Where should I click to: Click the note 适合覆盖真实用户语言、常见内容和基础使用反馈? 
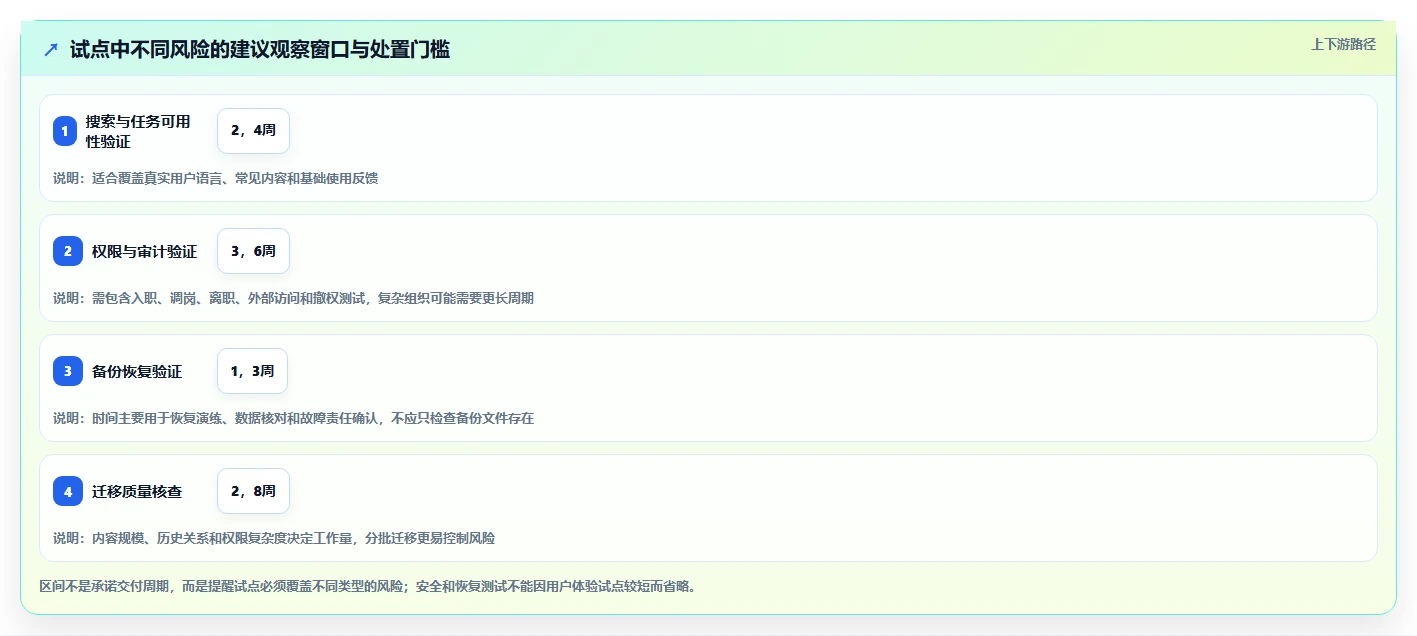[215, 178]
